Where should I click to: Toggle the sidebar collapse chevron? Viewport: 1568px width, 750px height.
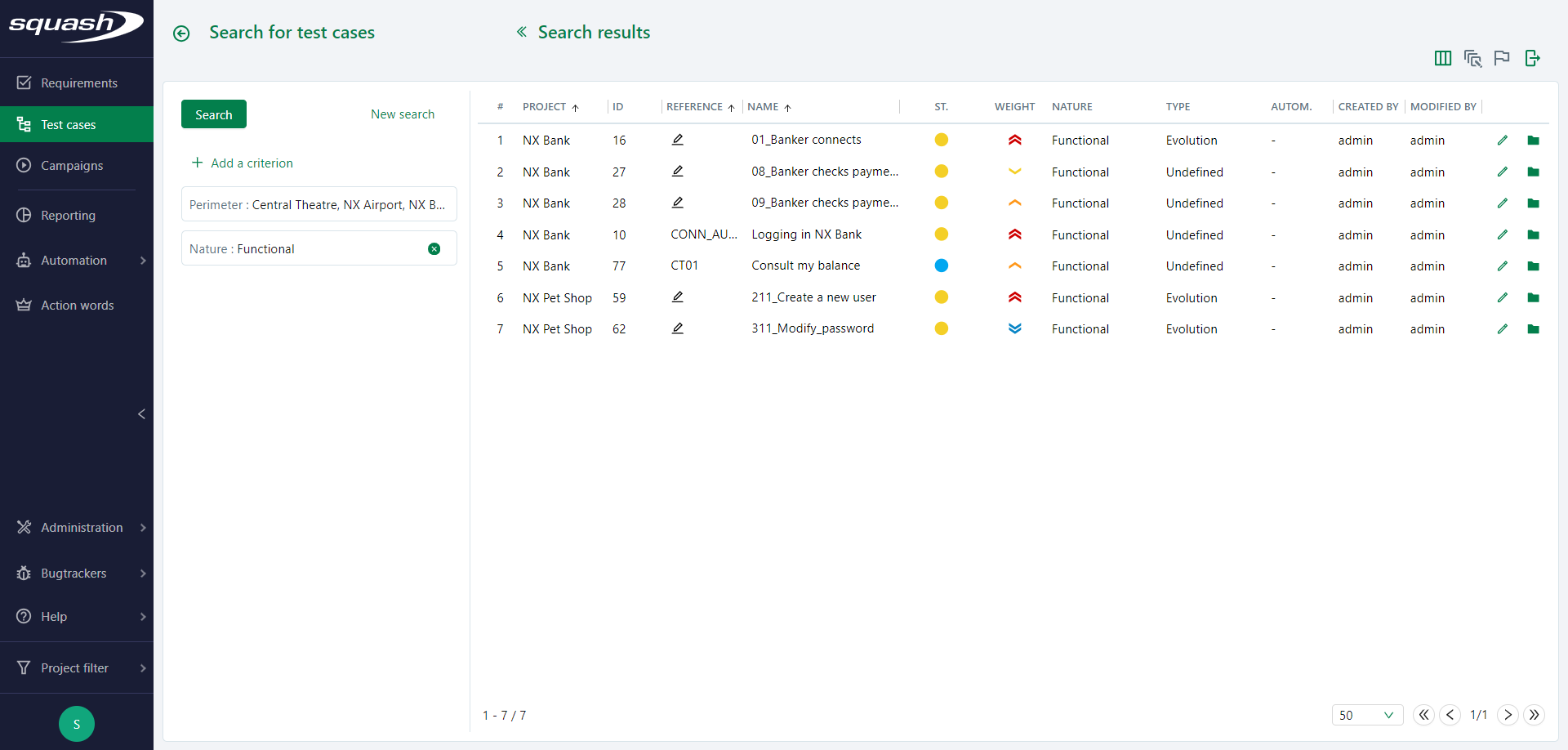point(141,414)
